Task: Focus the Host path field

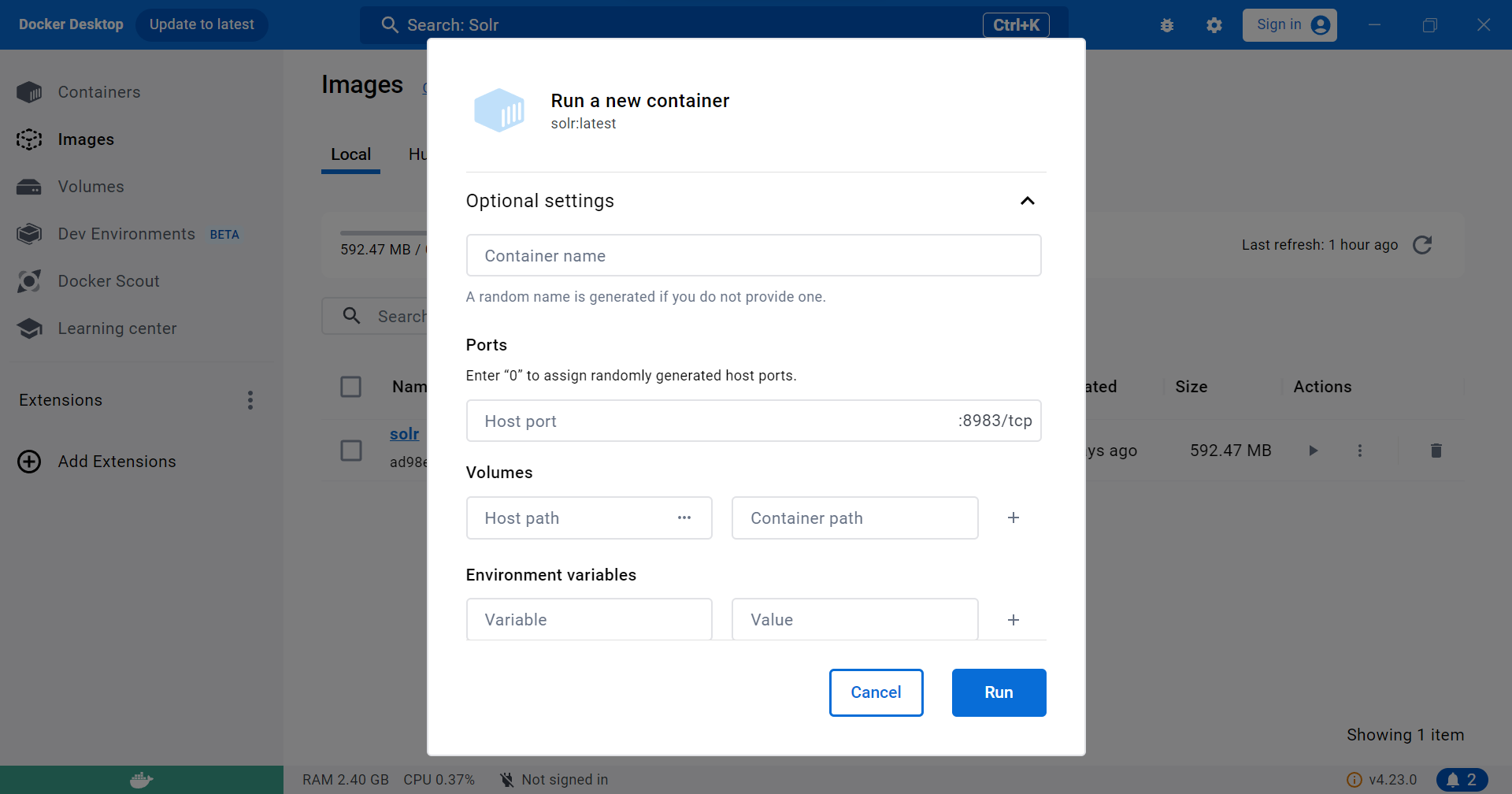Action: 589,518
